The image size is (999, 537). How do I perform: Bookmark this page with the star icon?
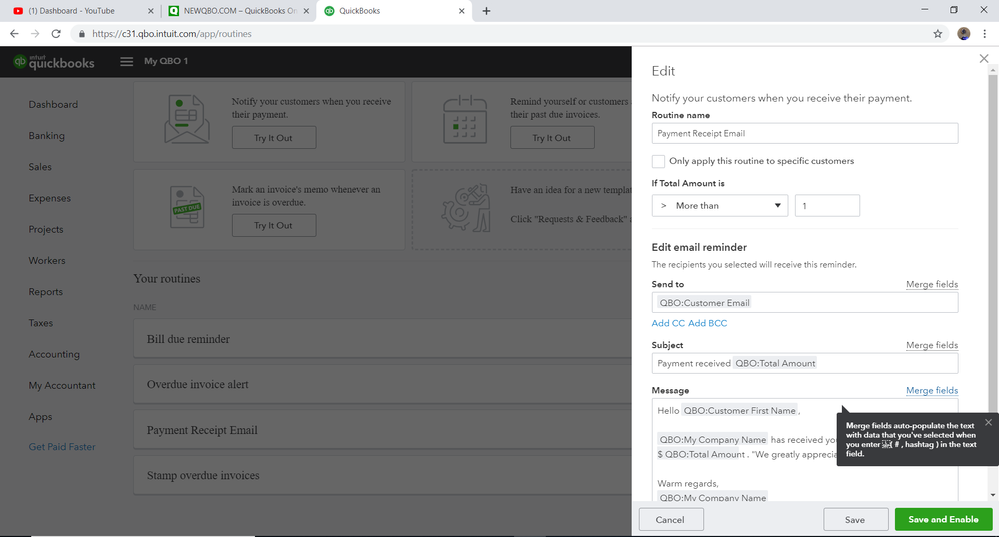pos(938,33)
